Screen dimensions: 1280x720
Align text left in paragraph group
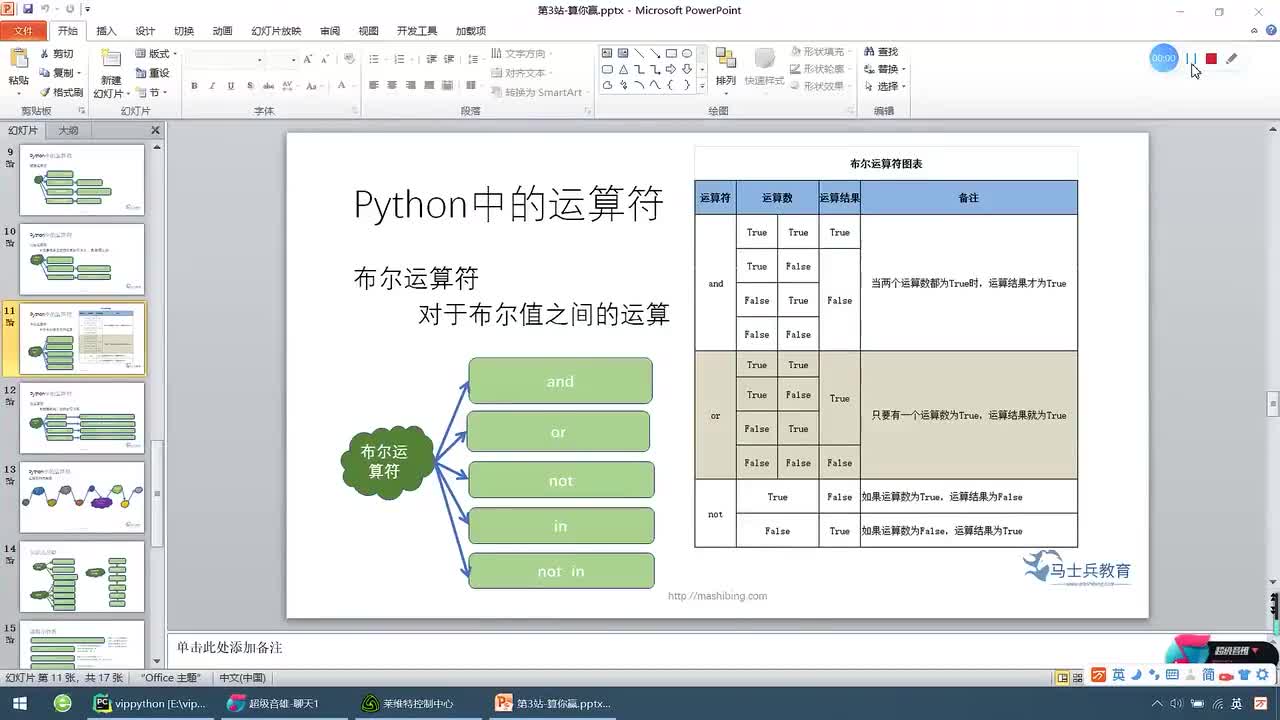[373, 86]
